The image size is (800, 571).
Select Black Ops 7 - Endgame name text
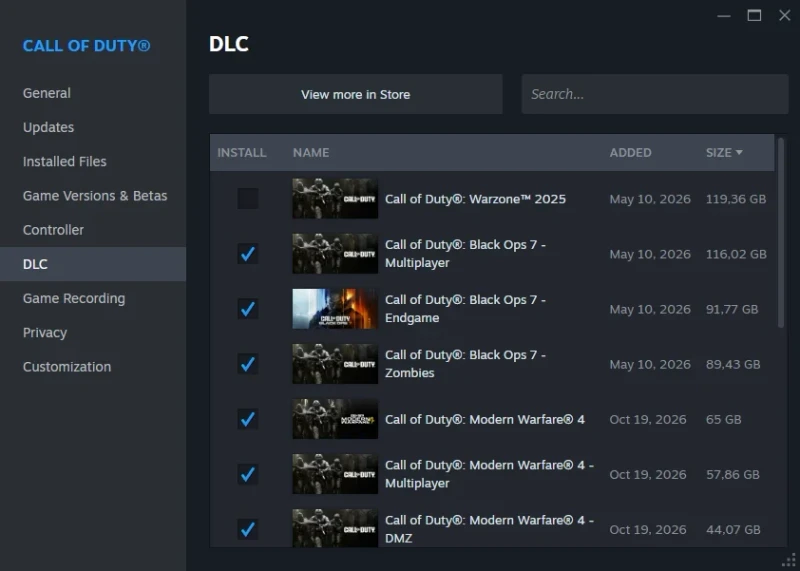tap(465, 309)
